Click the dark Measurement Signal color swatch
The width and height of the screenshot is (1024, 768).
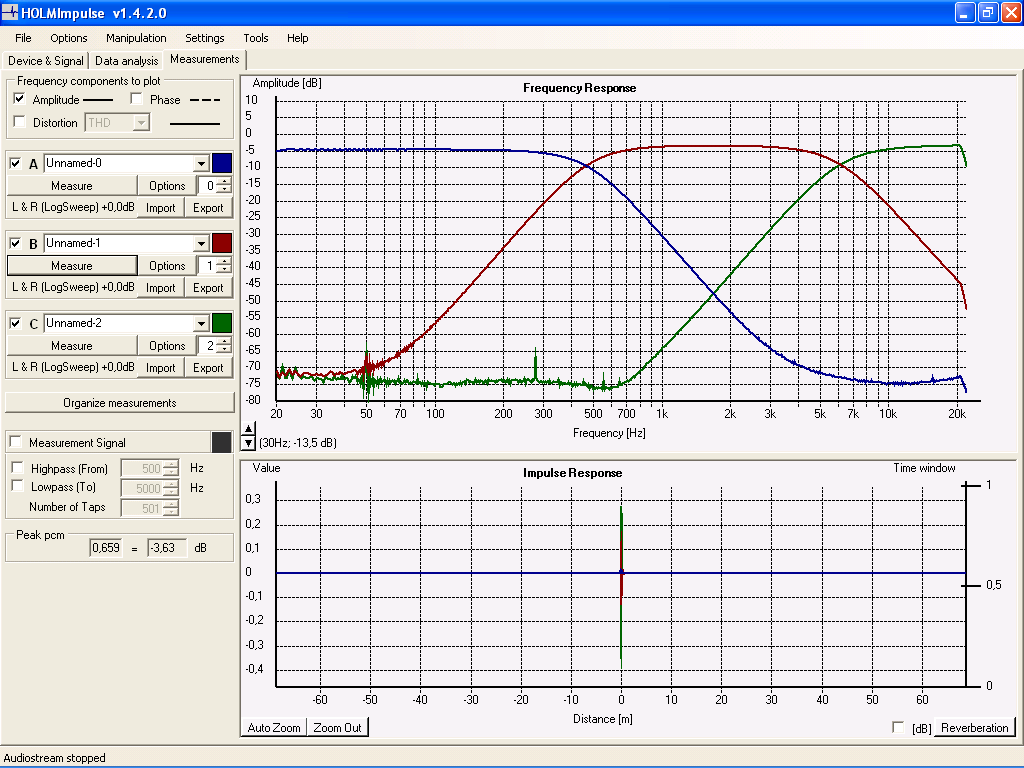tap(222, 442)
